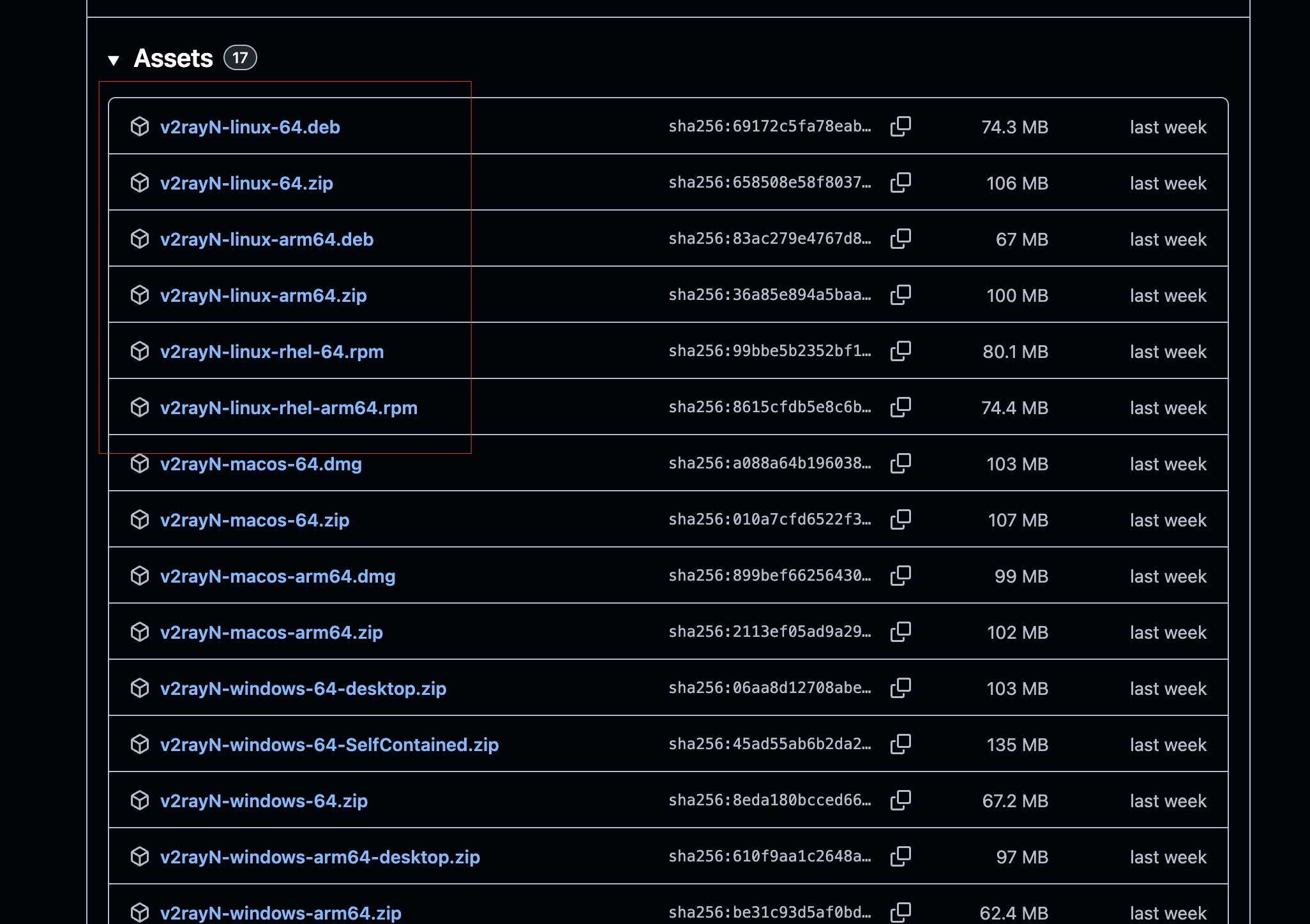Image resolution: width=1310 pixels, height=924 pixels.
Task: Click the package icon beside v2rayN-macos-64.dmg
Action: click(140, 464)
